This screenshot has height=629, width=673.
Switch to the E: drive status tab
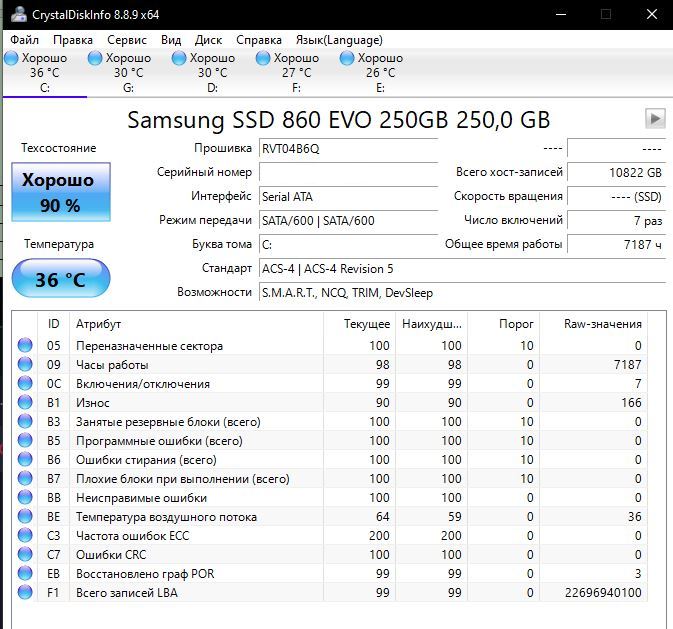pos(380,73)
